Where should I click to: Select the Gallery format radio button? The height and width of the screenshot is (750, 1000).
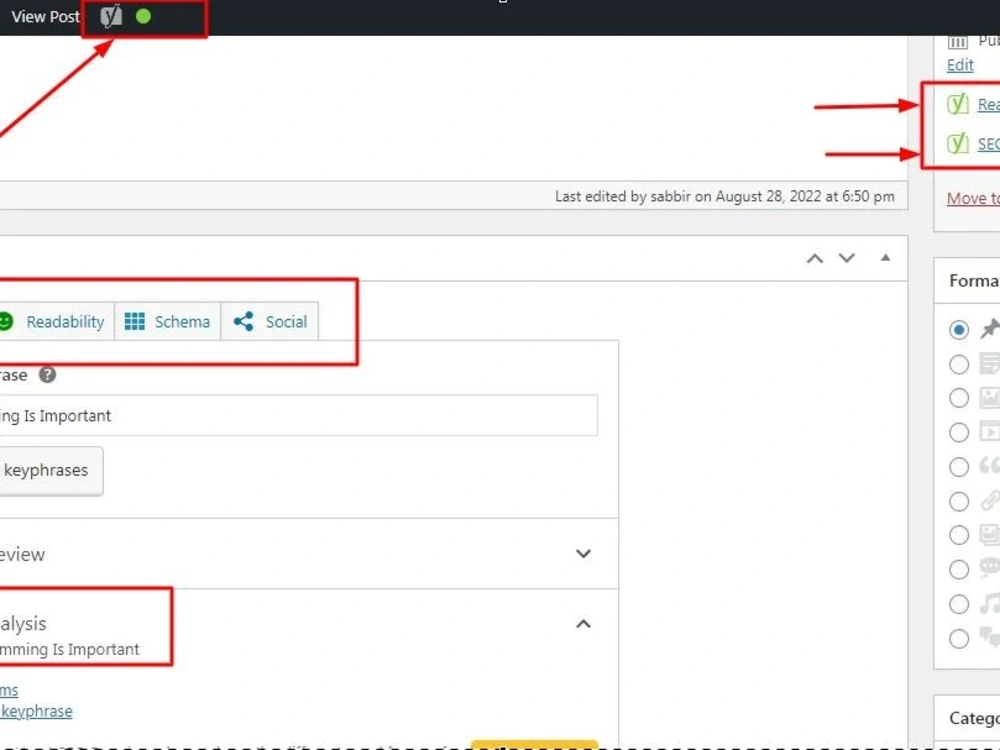[959, 535]
